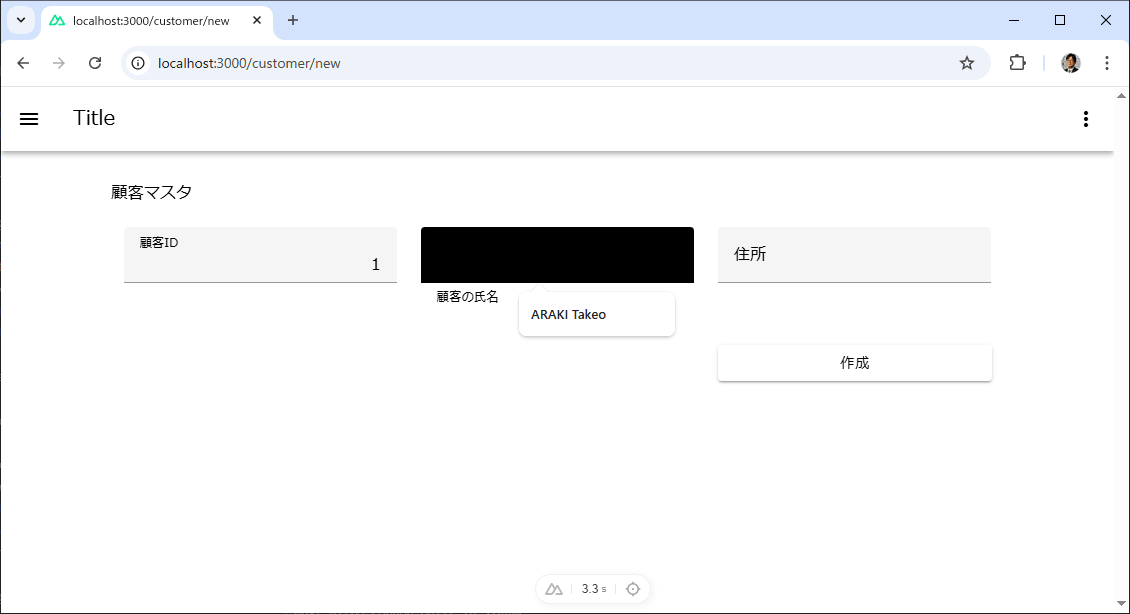Viewport: 1130px width, 614px height.
Task: Click the blacked-out customer name field
Action: (x=557, y=255)
